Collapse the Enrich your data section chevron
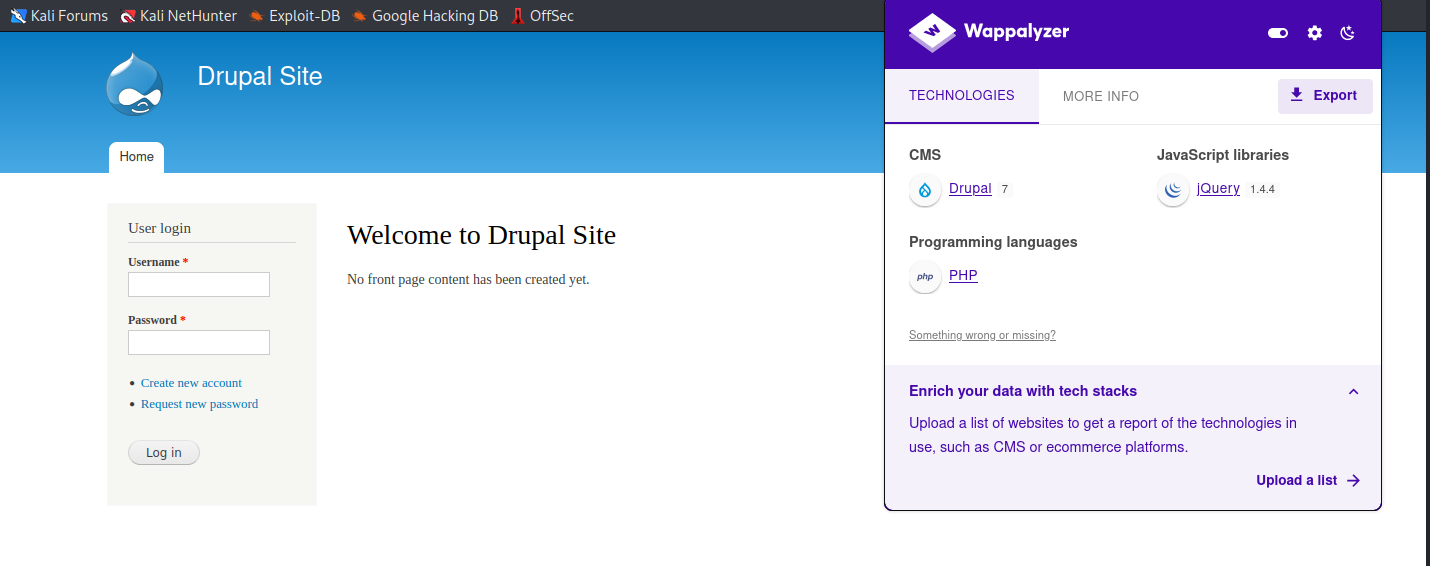The height and width of the screenshot is (566, 1430). [1353, 392]
